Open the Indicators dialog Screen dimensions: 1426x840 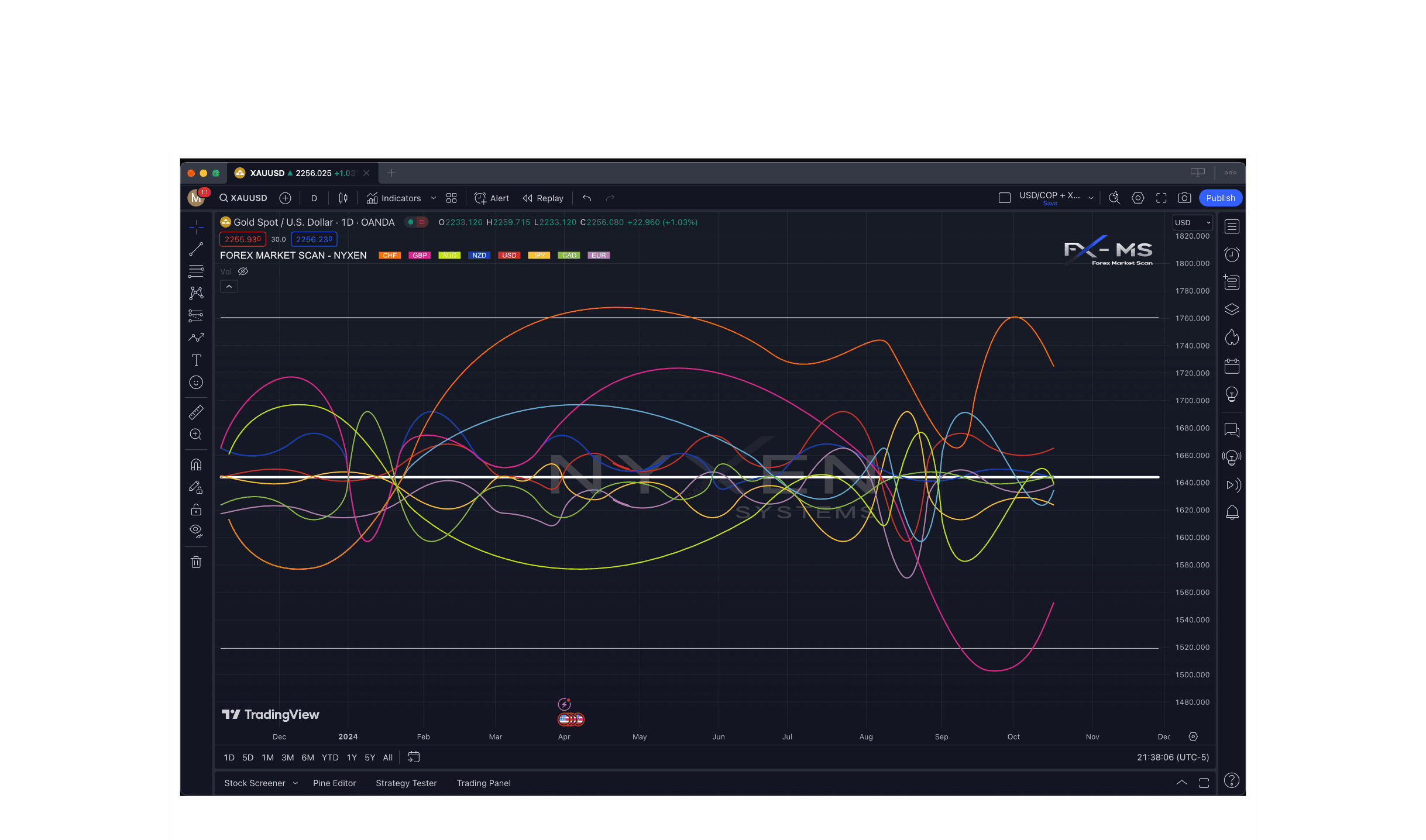tap(393, 198)
